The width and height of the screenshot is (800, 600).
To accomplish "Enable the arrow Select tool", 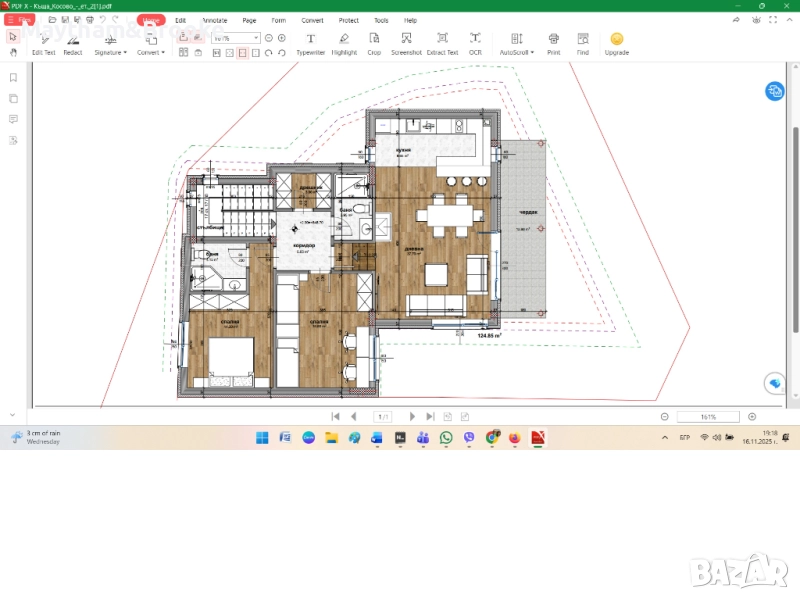I will [x=13, y=37].
